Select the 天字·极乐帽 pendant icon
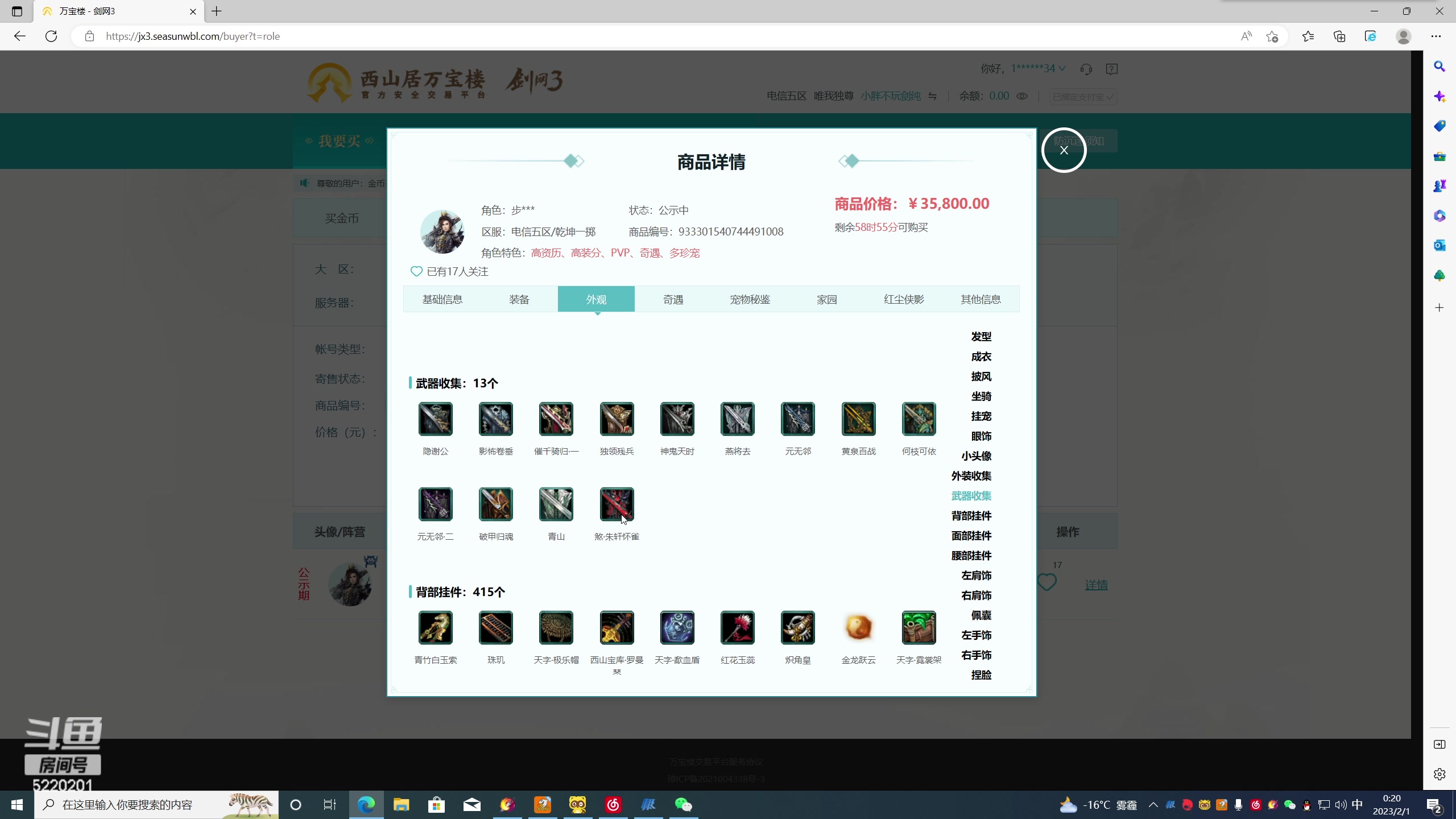The height and width of the screenshot is (819, 1456). tap(556, 627)
